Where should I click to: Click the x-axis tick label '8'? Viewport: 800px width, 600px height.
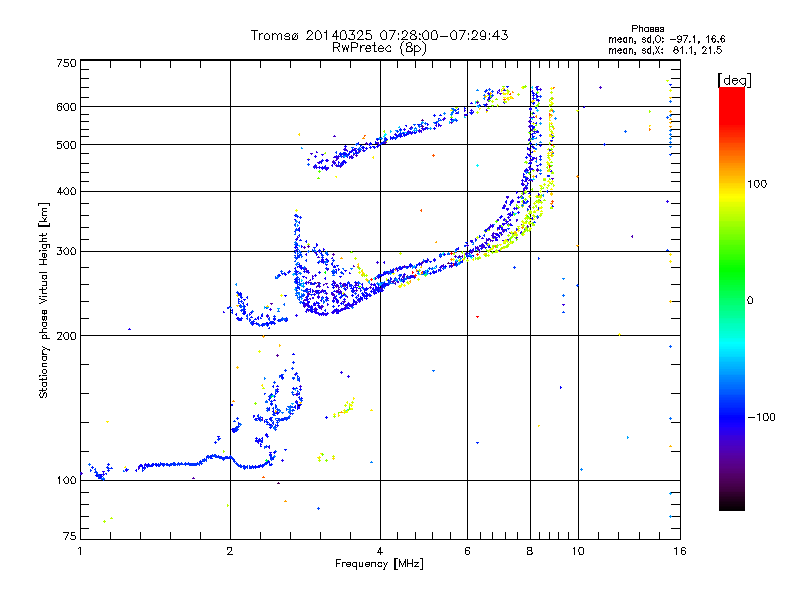pos(530,551)
